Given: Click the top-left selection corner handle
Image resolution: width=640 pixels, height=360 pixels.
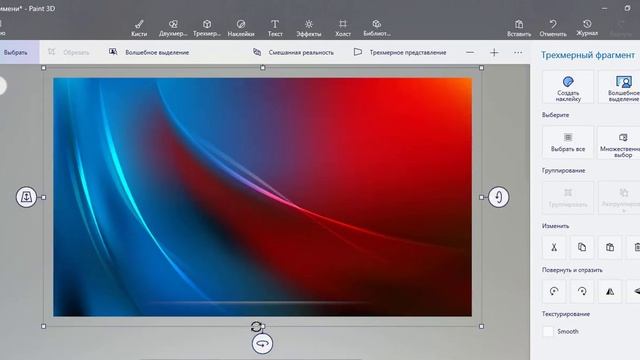Looking at the screenshot, I should pos(44,68).
